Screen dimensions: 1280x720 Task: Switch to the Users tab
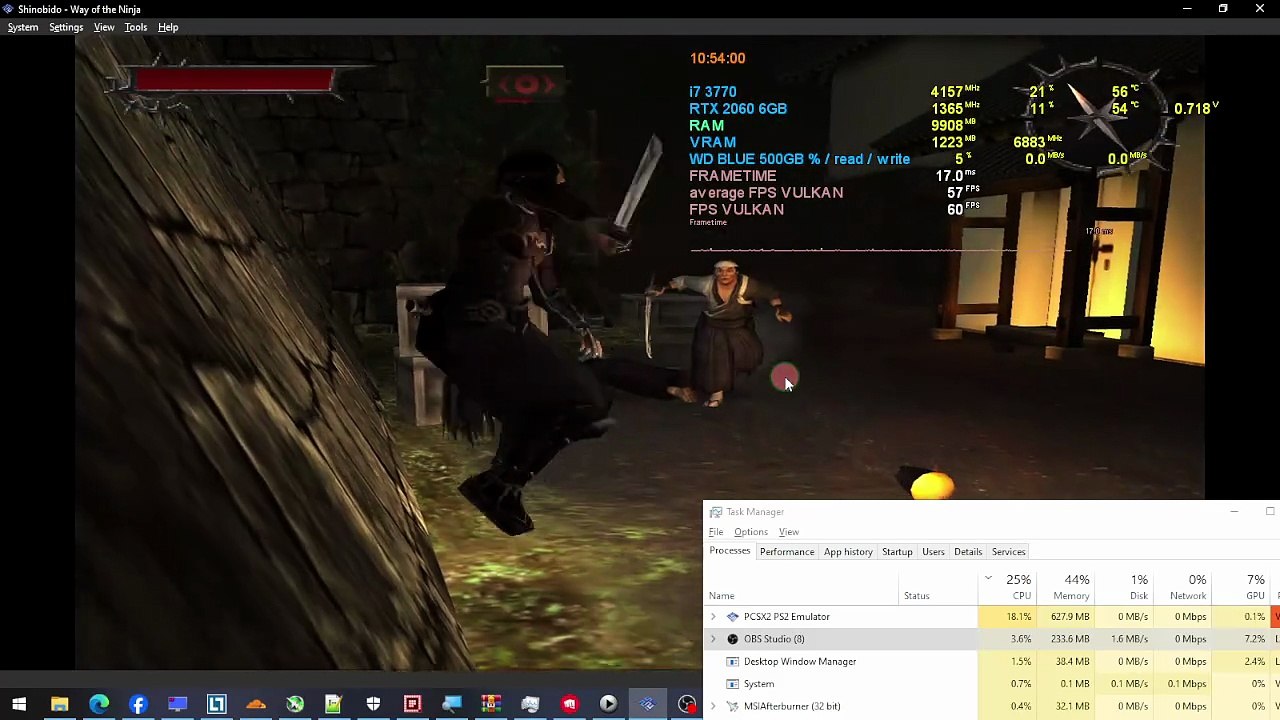(x=933, y=552)
